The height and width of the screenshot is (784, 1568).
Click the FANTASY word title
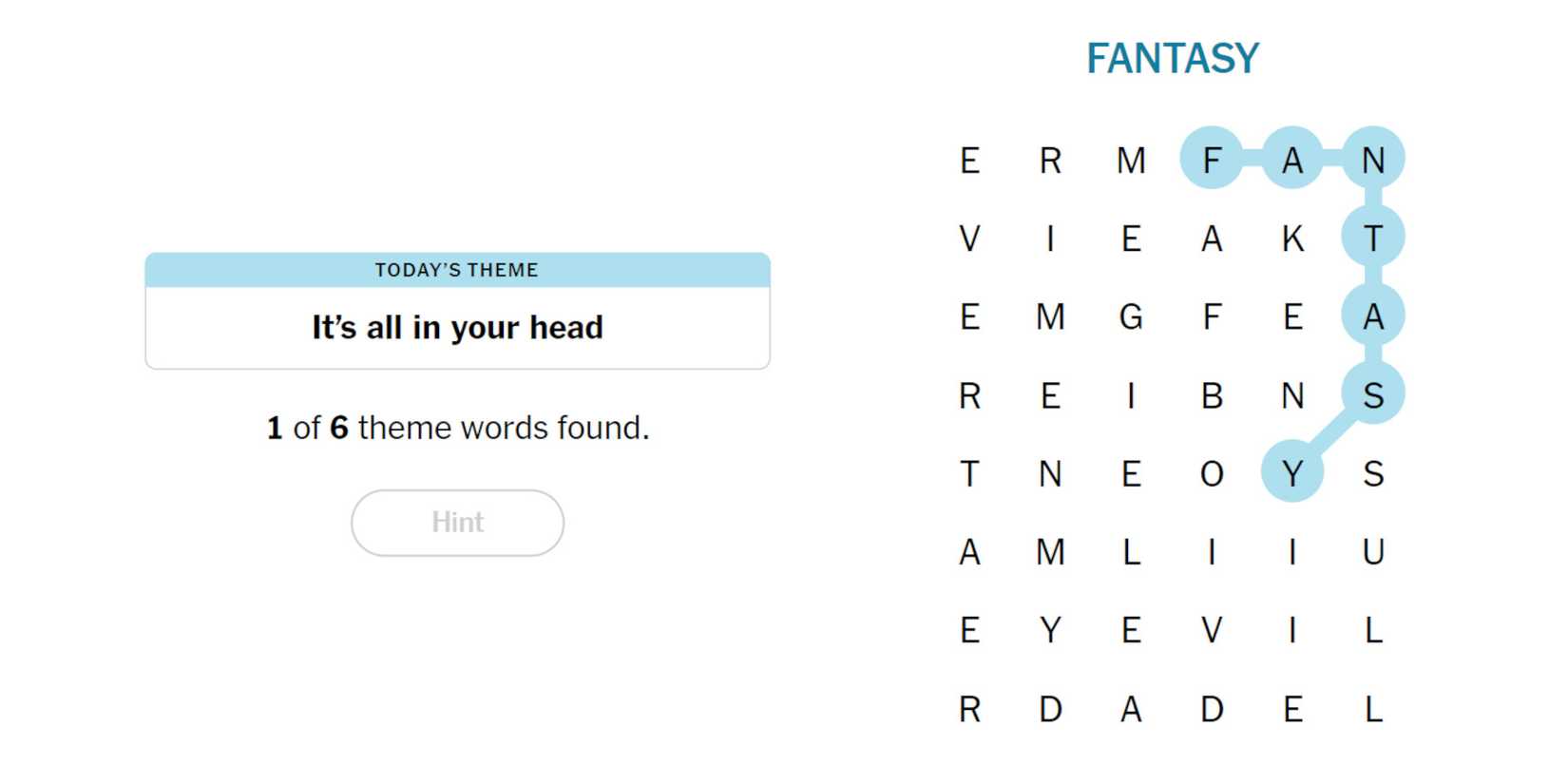tap(1172, 59)
